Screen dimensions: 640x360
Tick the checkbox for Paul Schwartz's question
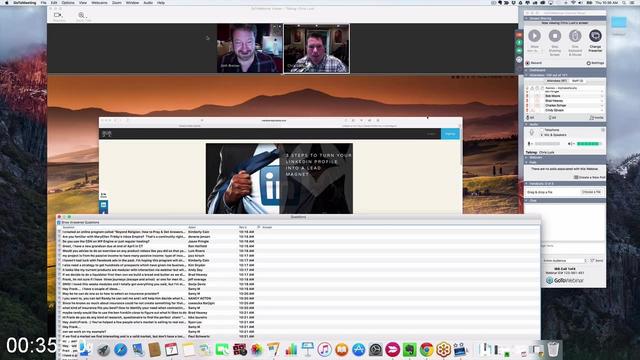(x=59, y=336)
